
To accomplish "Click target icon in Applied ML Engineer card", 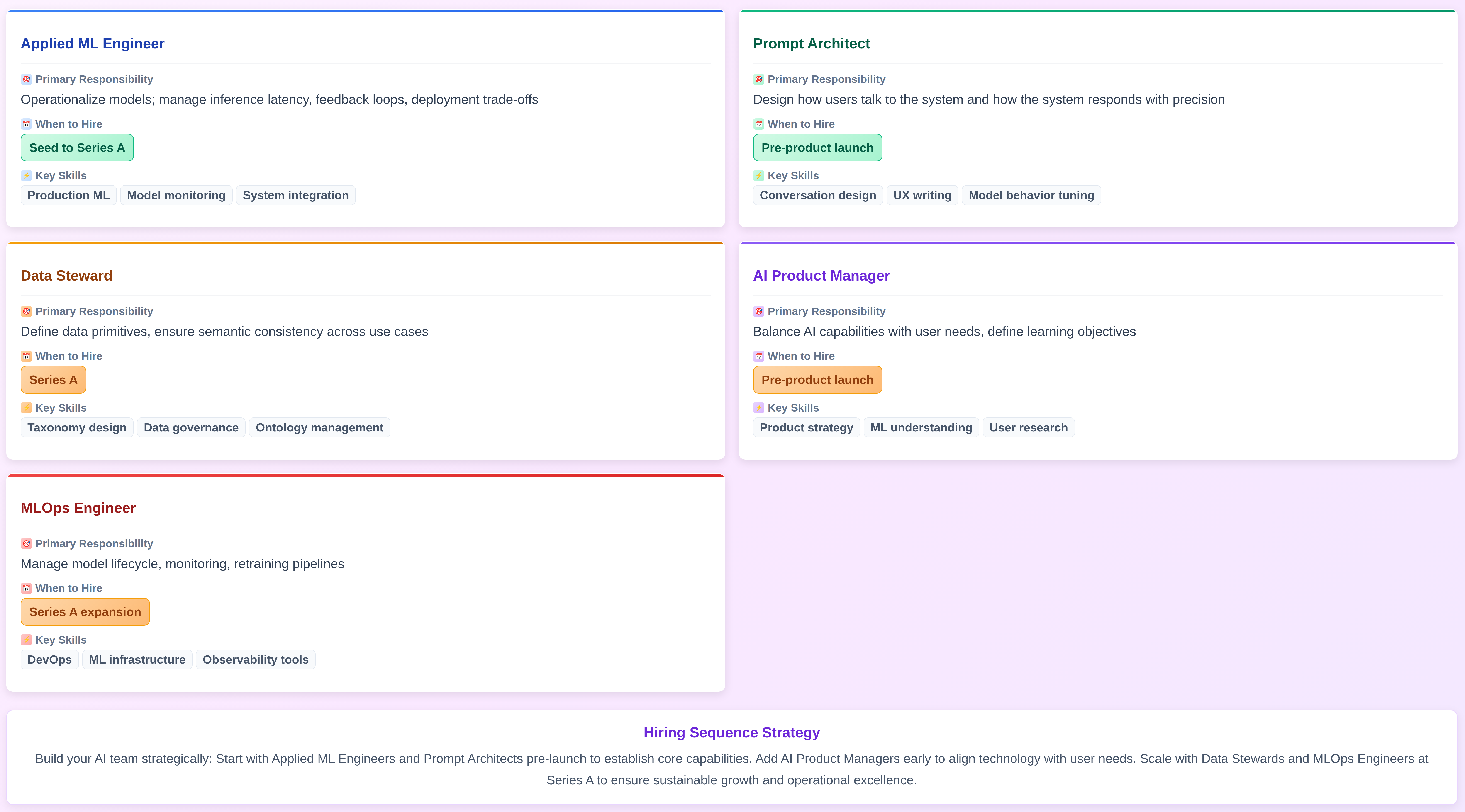I will coord(26,80).
